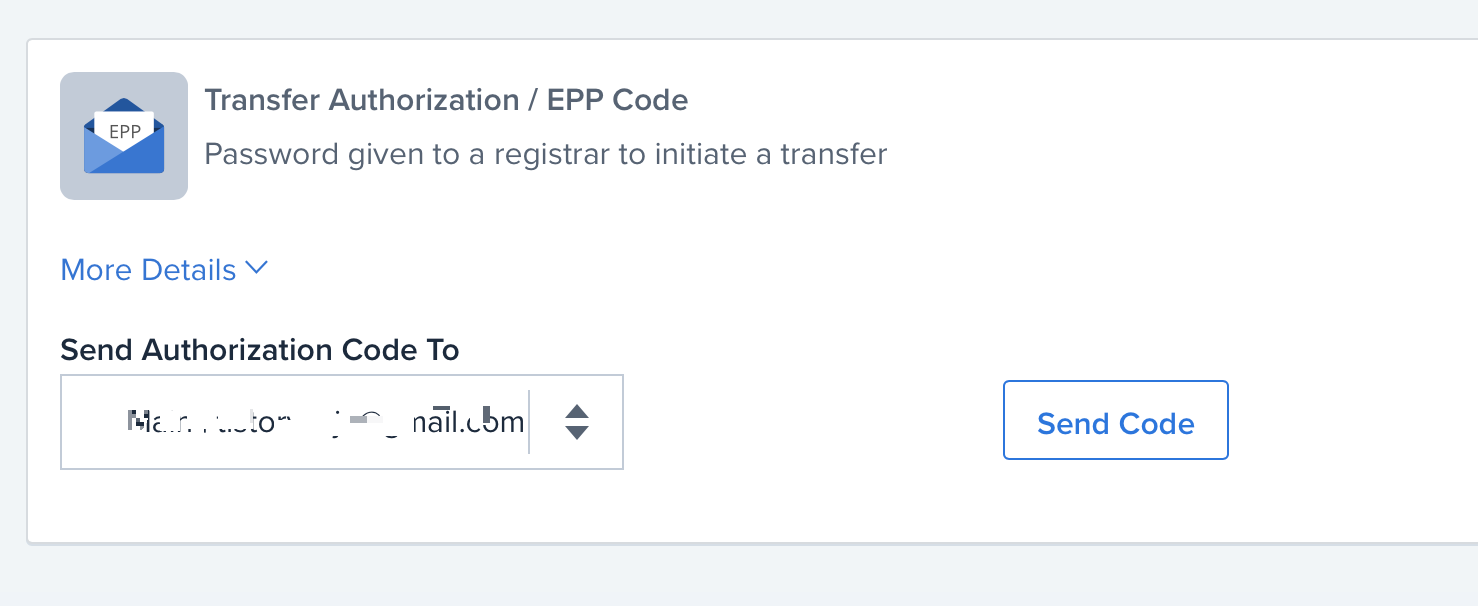Click the envelope flap in the EPP icon
The width and height of the screenshot is (1478, 606).
tap(124, 105)
